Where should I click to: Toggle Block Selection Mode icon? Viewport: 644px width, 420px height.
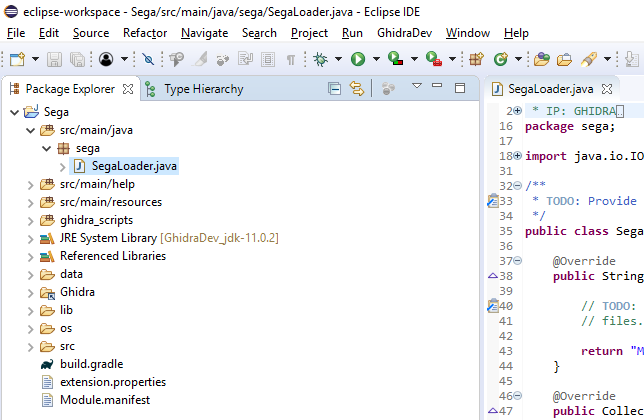point(268,60)
